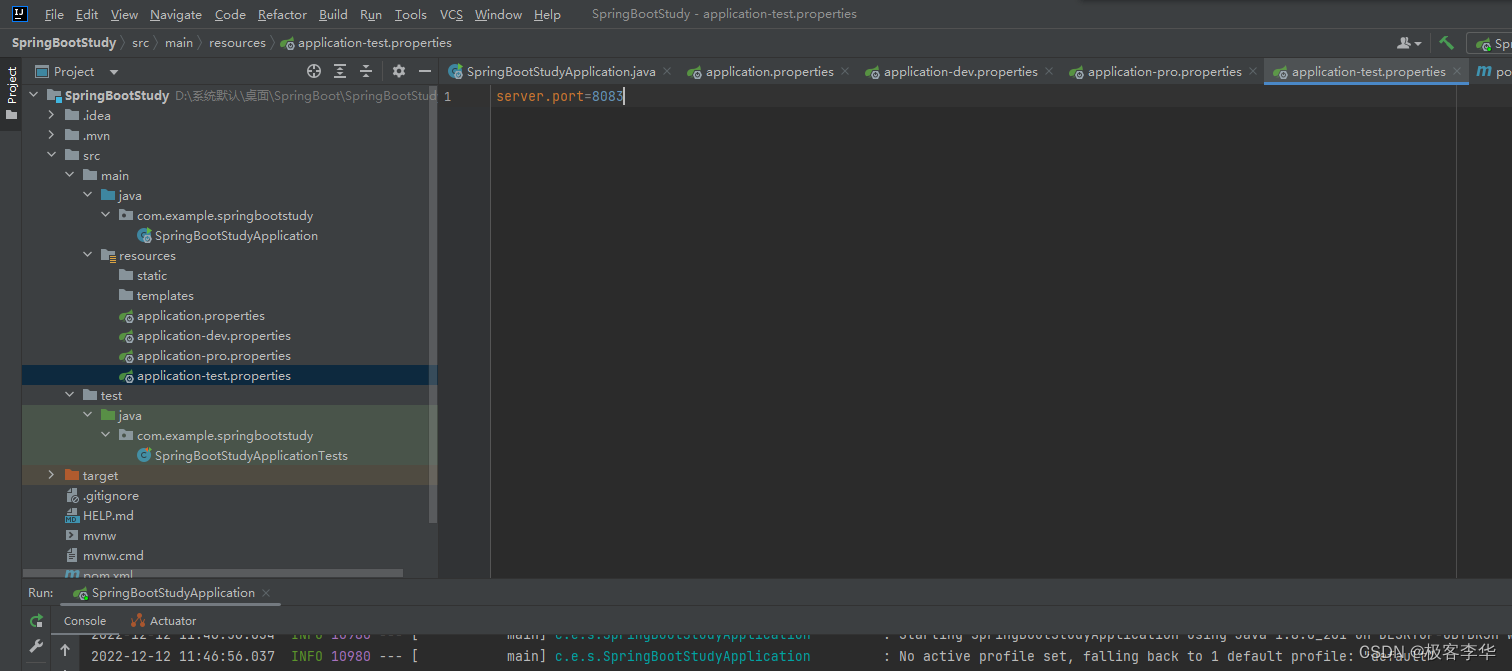Switch to the Console tab
The image size is (1512, 671).
(x=85, y=621)
